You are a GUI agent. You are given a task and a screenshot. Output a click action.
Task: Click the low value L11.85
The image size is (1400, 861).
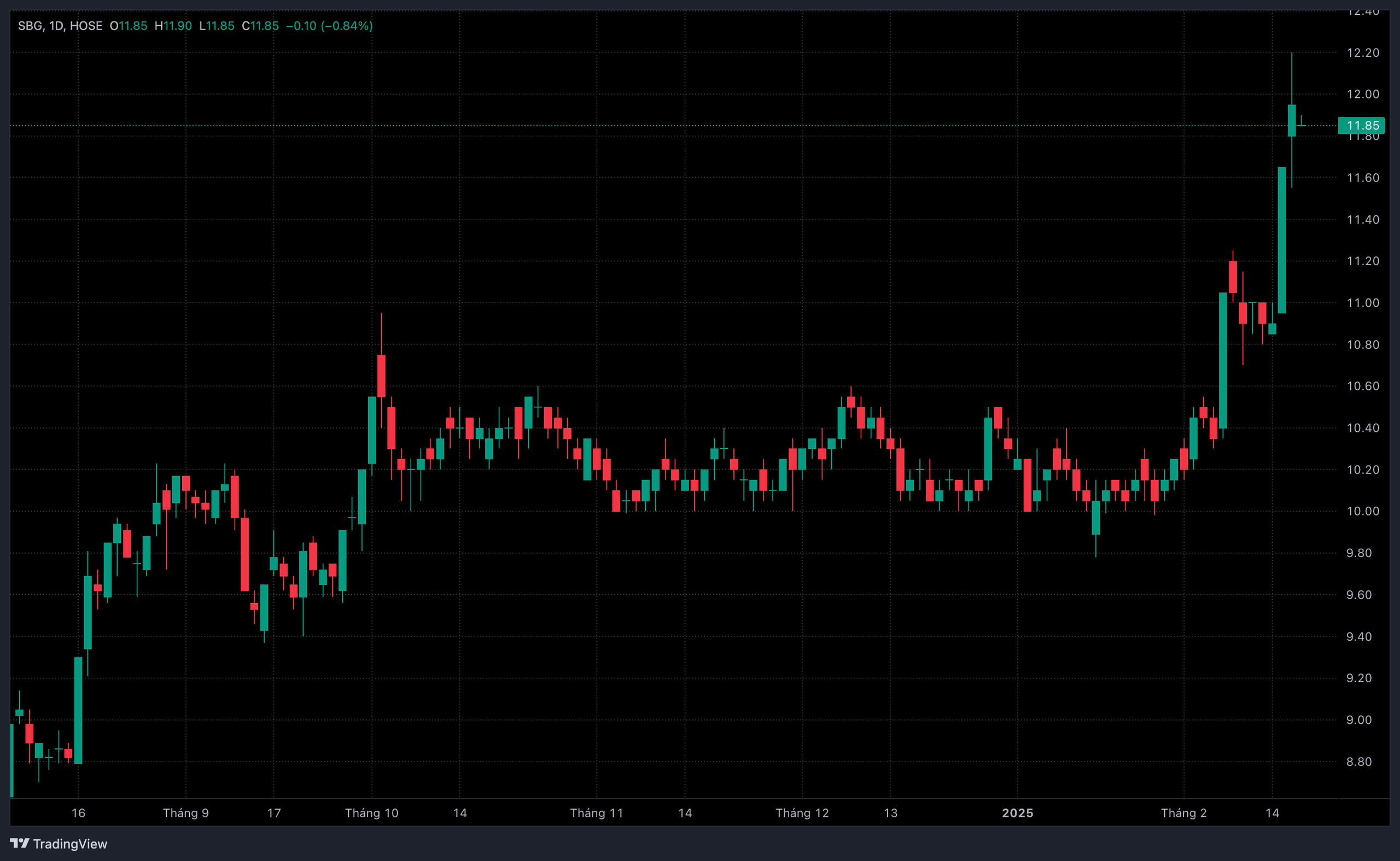tap(217, 26)
